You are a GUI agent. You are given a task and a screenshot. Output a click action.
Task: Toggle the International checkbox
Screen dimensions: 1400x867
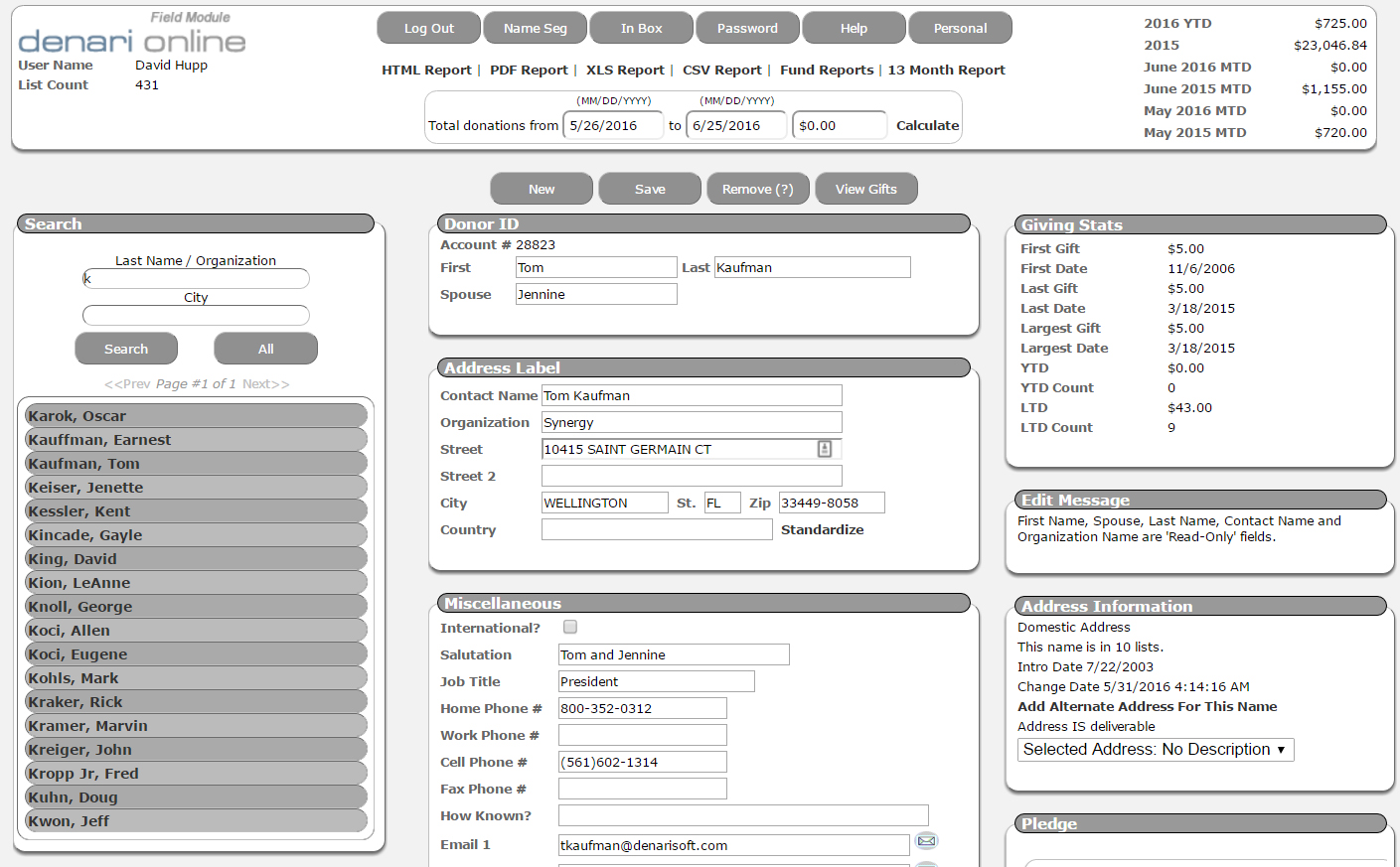pyautogui.click(x=570, y=627)
